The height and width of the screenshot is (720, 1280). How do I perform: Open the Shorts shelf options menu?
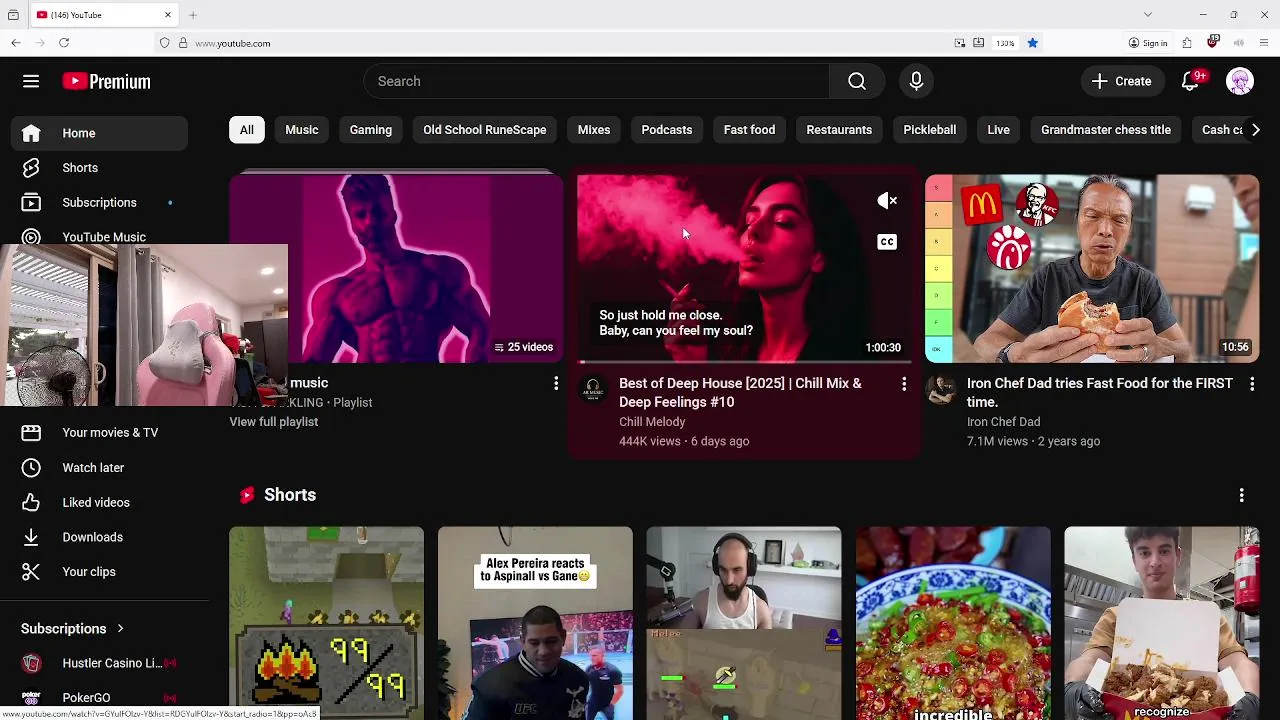(1241, 495)
